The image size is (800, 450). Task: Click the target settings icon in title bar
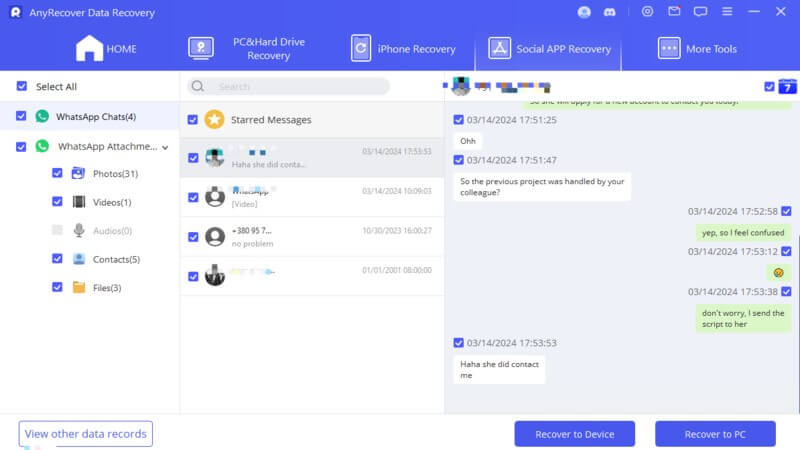pos(647,11)
